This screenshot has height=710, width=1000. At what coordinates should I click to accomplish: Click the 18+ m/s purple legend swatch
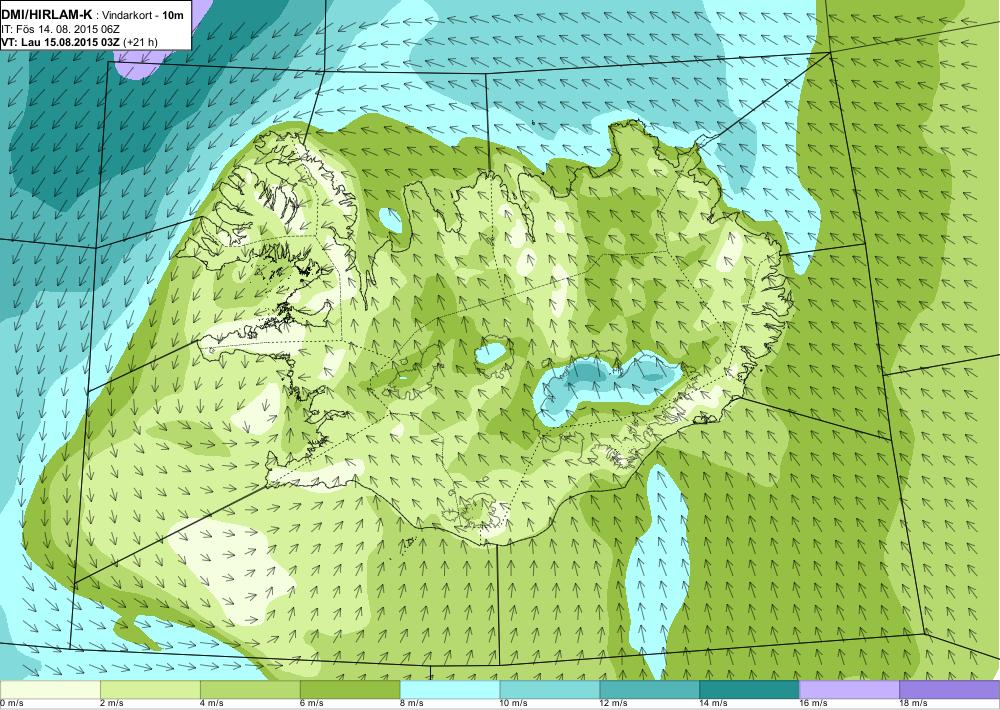click(x=950, y=690)
